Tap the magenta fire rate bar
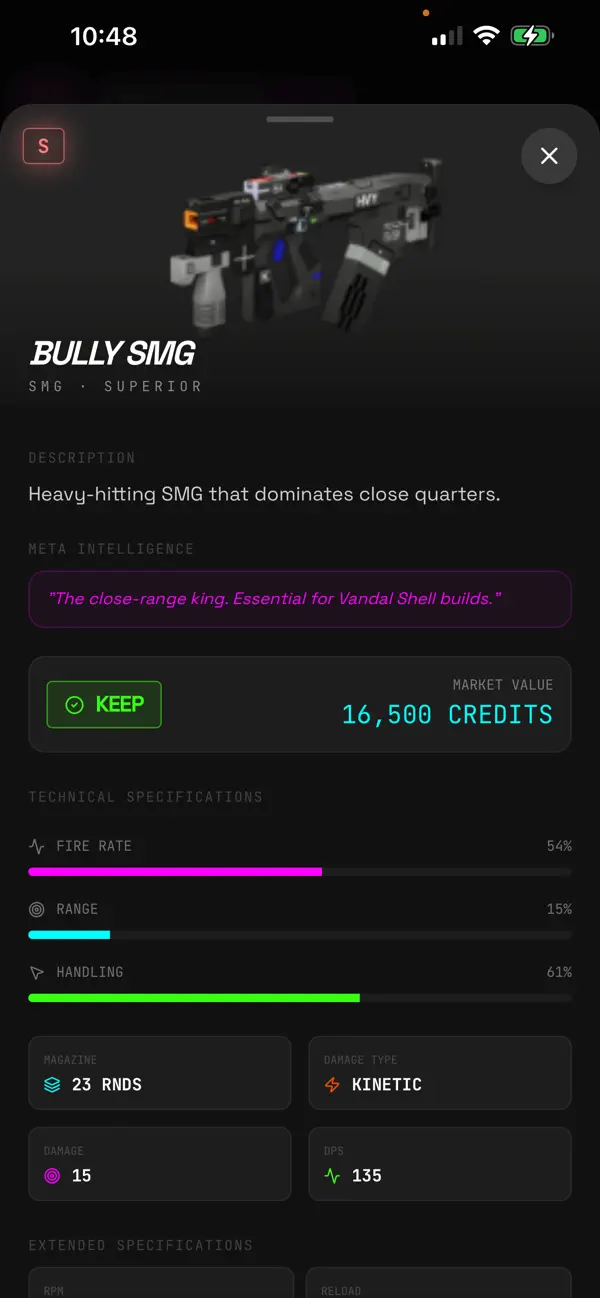The image size is (600, 1298). point(175,872)
